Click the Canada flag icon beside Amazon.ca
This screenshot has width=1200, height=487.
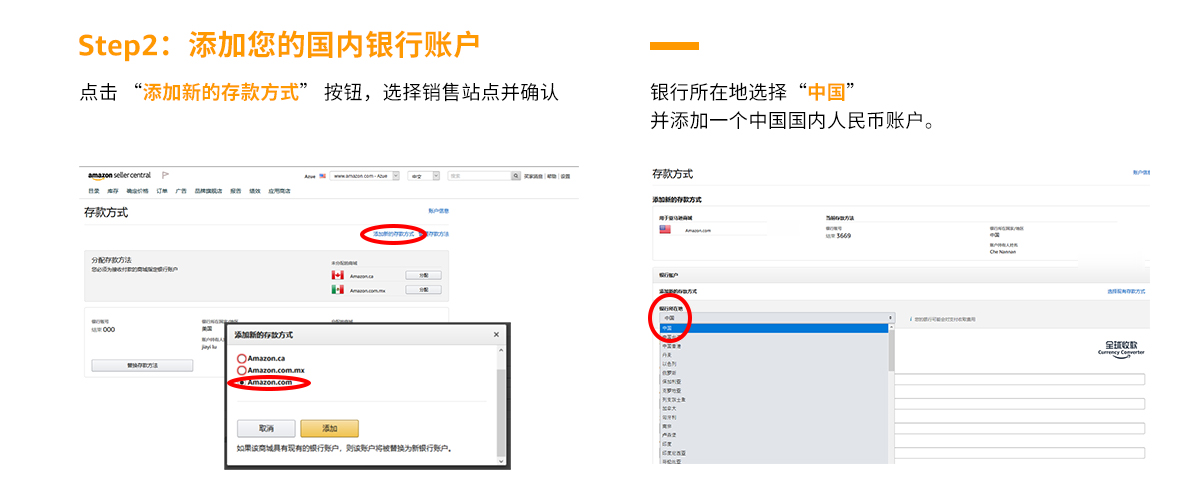click(338, 275)
